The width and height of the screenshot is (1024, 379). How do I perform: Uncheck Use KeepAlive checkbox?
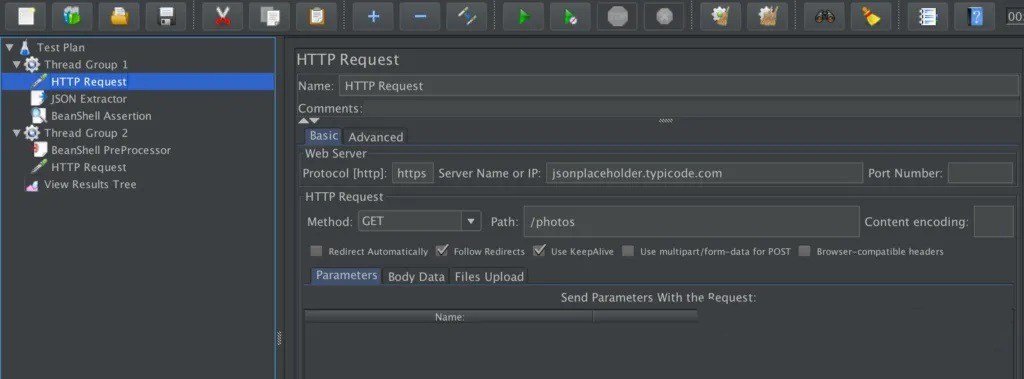539,251
